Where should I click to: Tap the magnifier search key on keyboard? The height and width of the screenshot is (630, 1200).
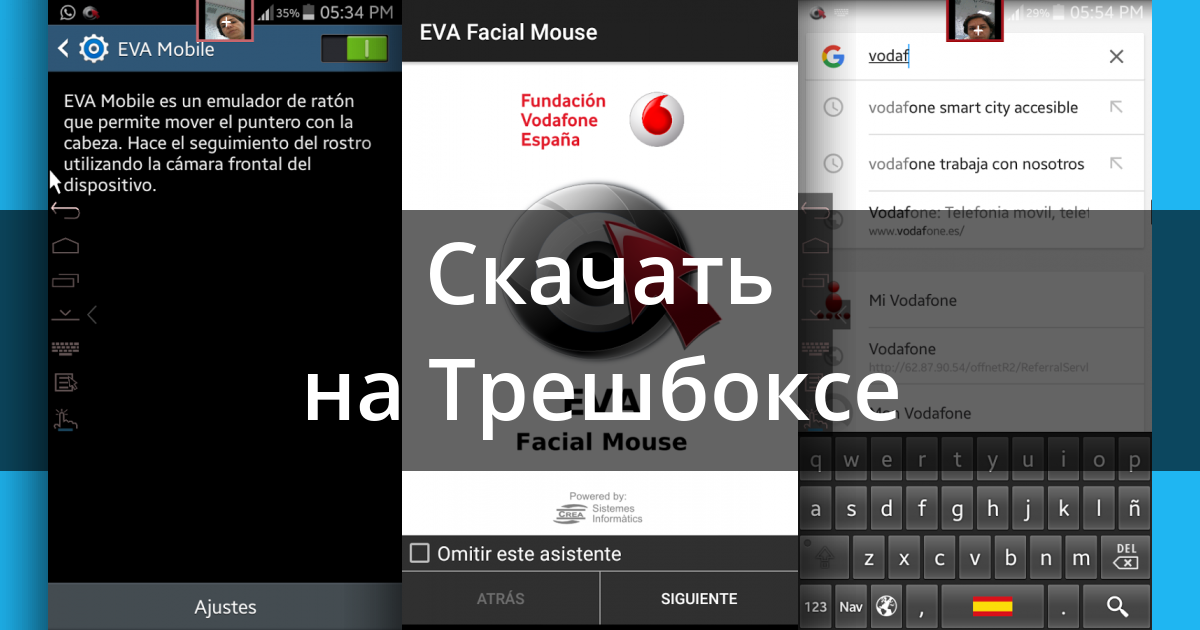tap(1118, 606)
